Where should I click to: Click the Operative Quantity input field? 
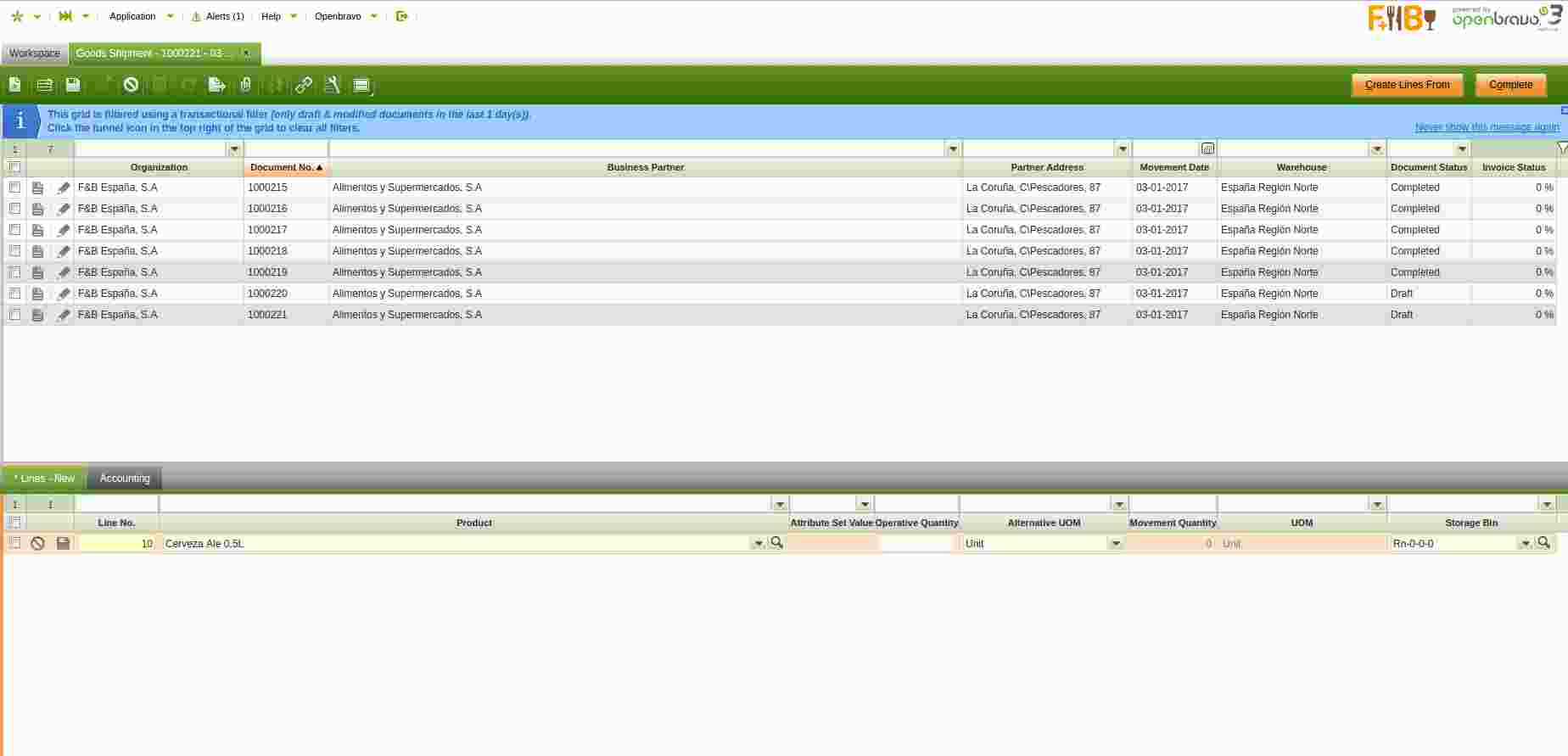pos(916,543)
